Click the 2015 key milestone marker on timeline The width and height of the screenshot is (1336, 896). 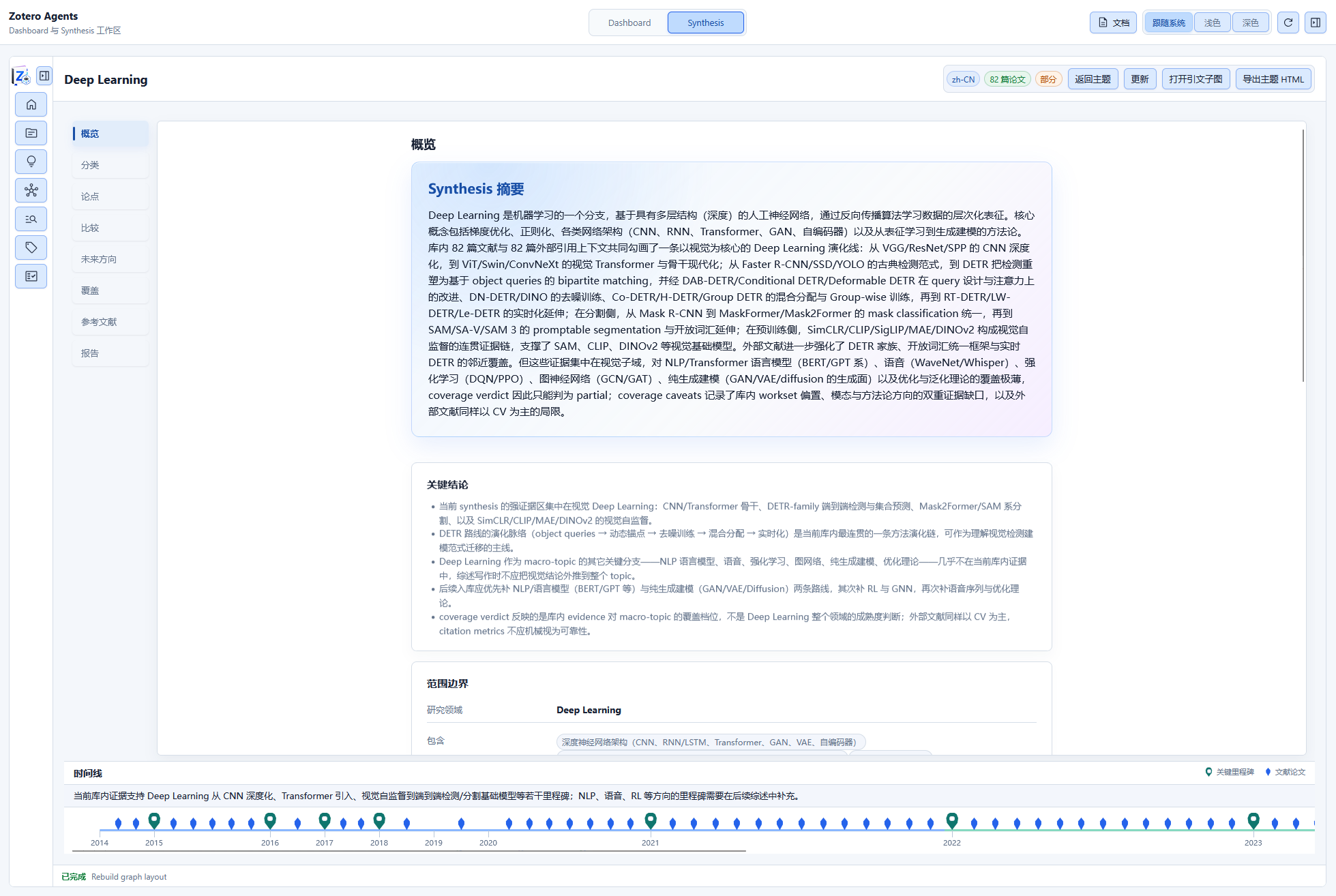(x=154, y=820)
